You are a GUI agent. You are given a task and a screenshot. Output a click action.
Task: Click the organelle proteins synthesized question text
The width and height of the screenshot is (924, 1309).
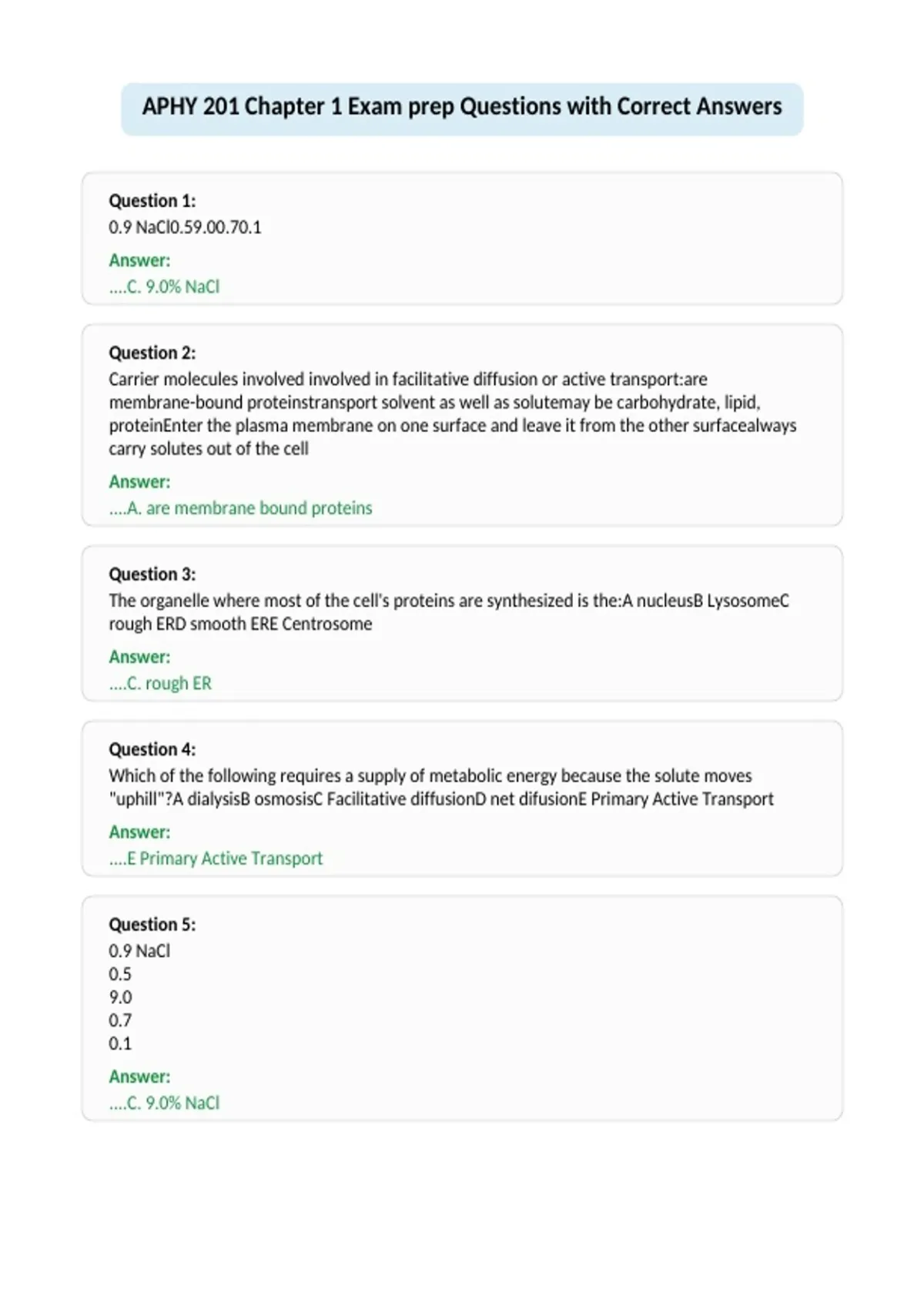(449, 612)
